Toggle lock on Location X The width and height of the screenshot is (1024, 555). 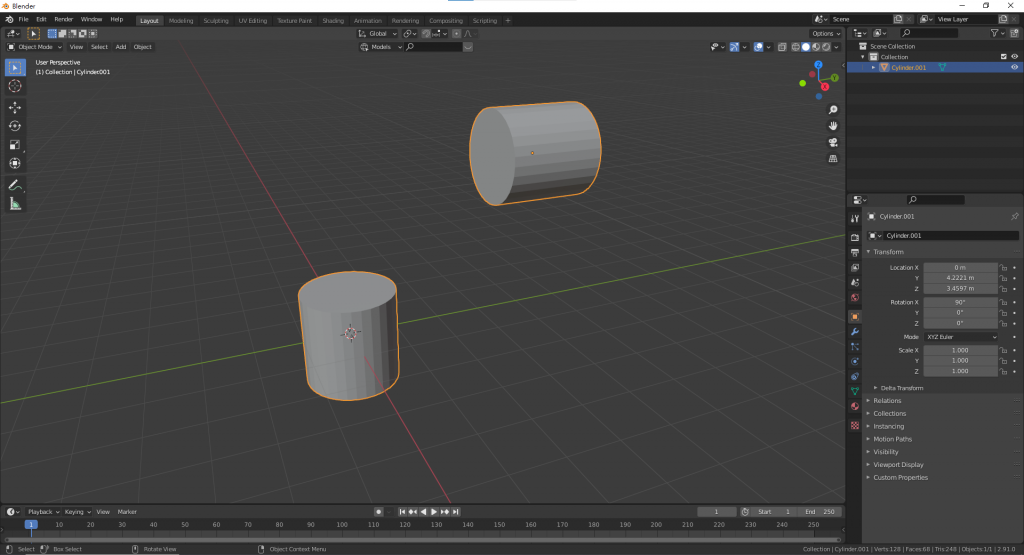click(x=1004, y=267)
